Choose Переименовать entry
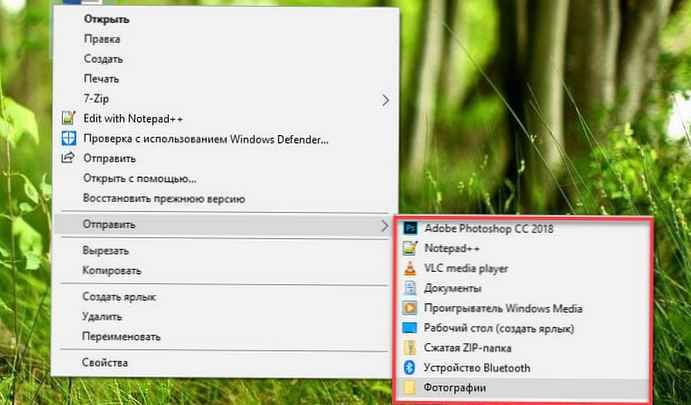The width and height of the screenshot is (691, 405). click(121, 337)
